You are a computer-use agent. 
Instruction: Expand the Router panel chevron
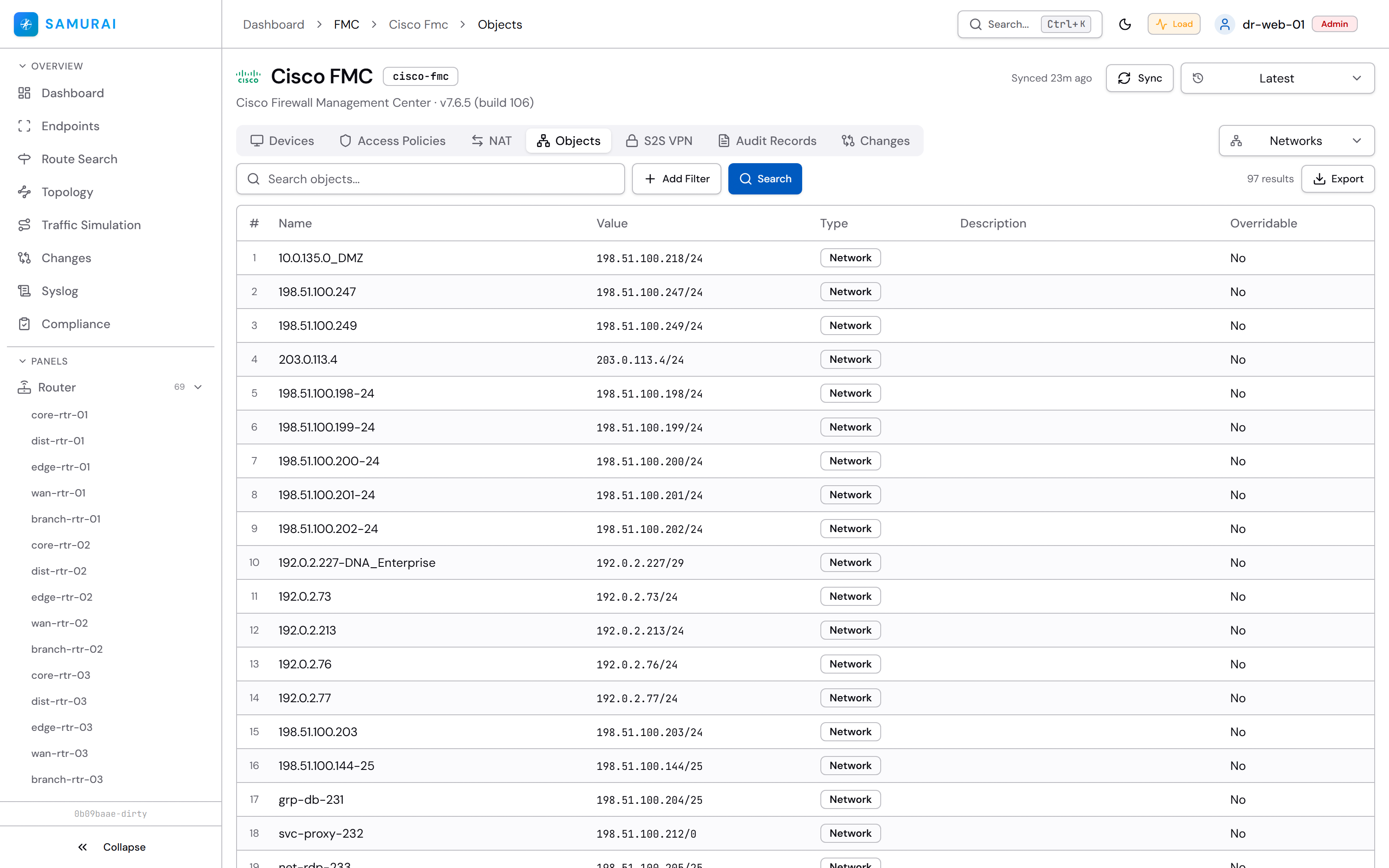tap(199, 387)
